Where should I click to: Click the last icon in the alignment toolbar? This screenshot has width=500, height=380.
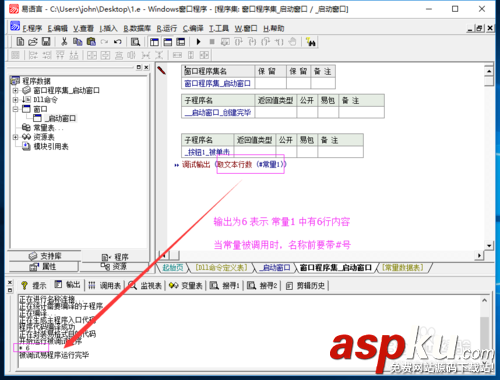pyautogui.click(x=204, y=55)
